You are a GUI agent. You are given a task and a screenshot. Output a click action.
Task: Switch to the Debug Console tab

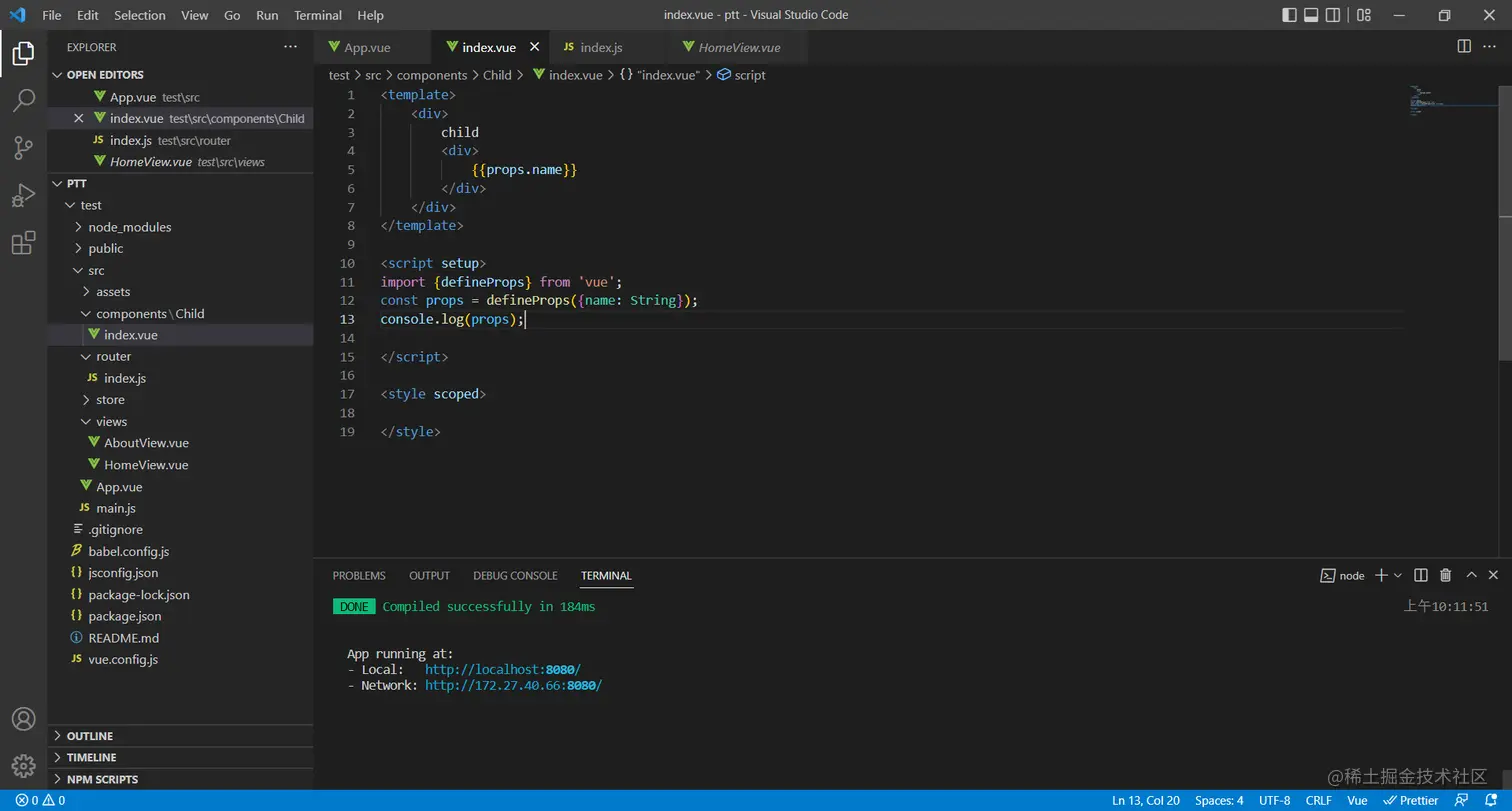515,575
